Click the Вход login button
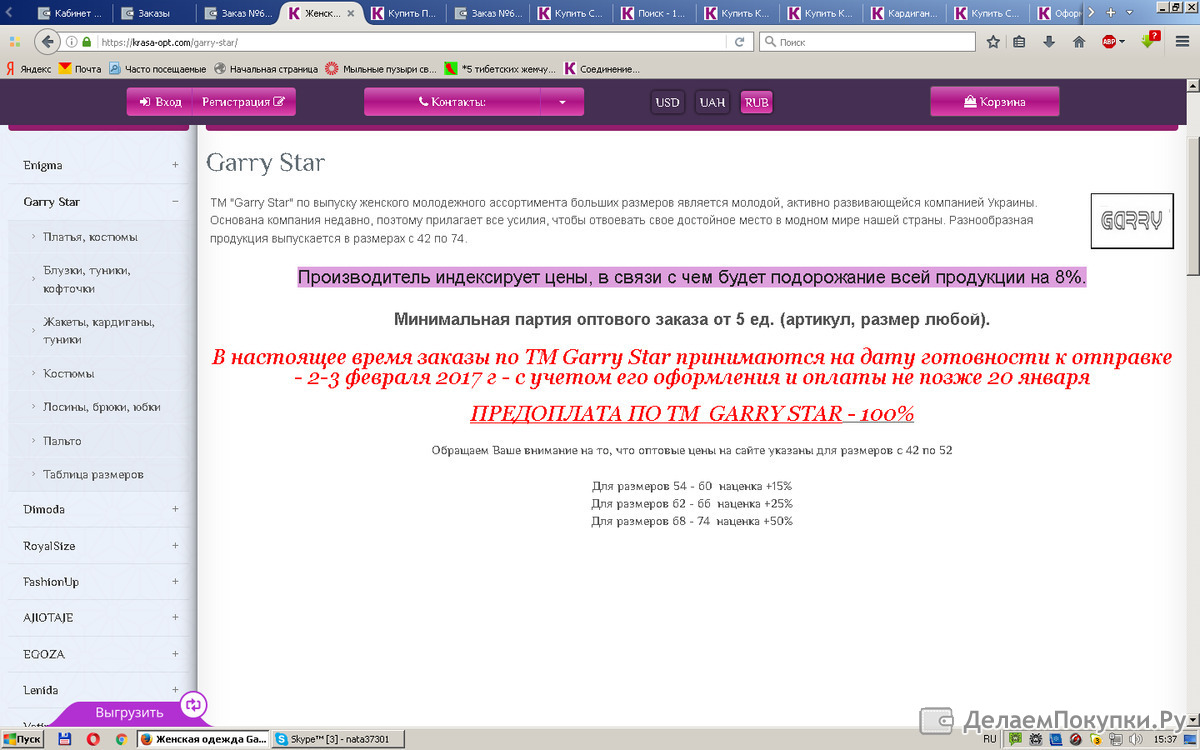1200x750 pixels. click(160, 102)
